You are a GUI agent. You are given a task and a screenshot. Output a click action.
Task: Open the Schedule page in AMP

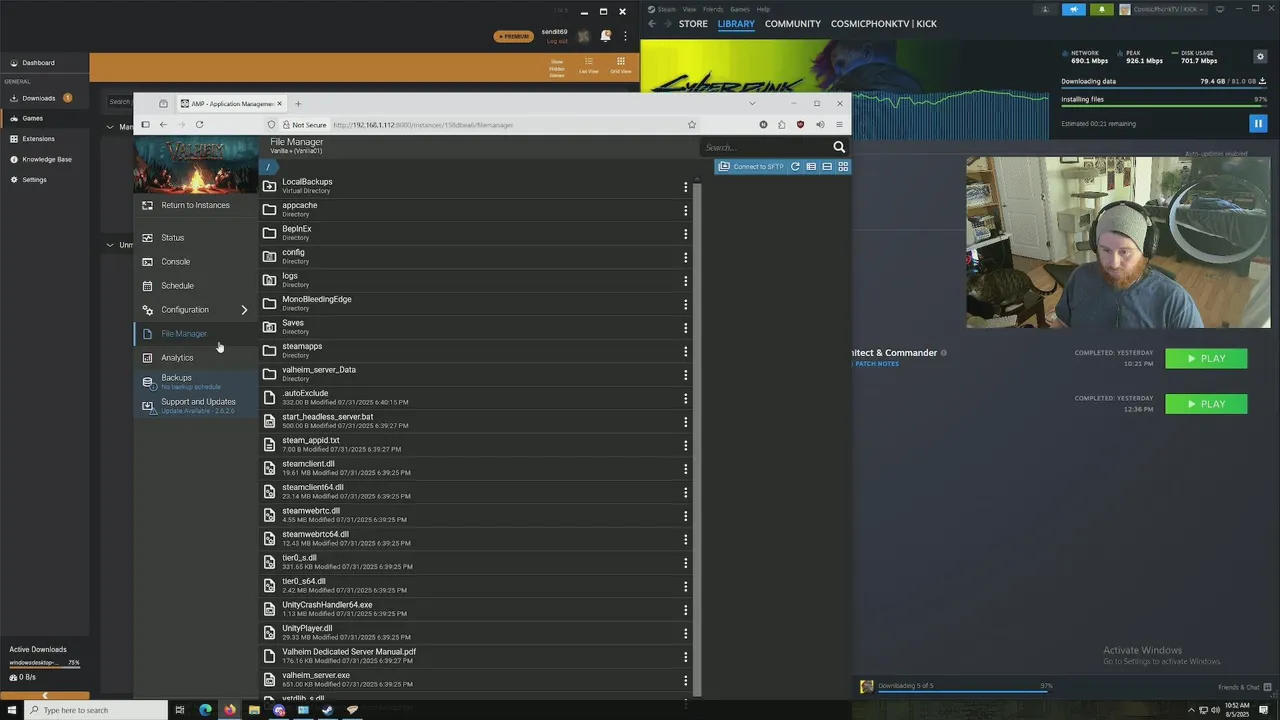pyautogui.click(x=177, y=286)
